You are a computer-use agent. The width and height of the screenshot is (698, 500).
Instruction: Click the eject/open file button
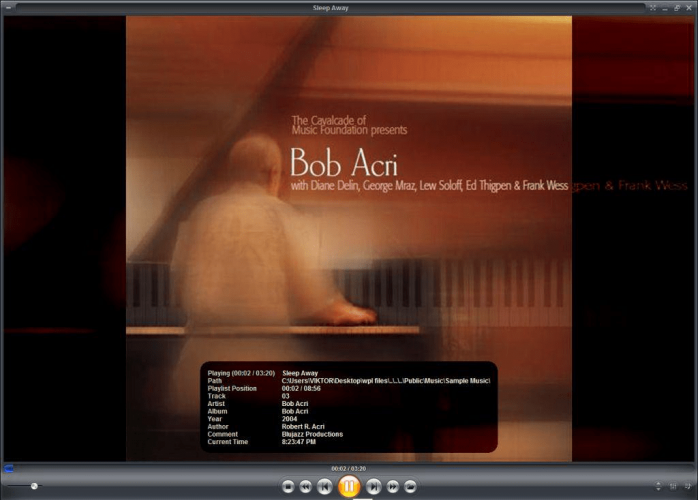point(410,487)
